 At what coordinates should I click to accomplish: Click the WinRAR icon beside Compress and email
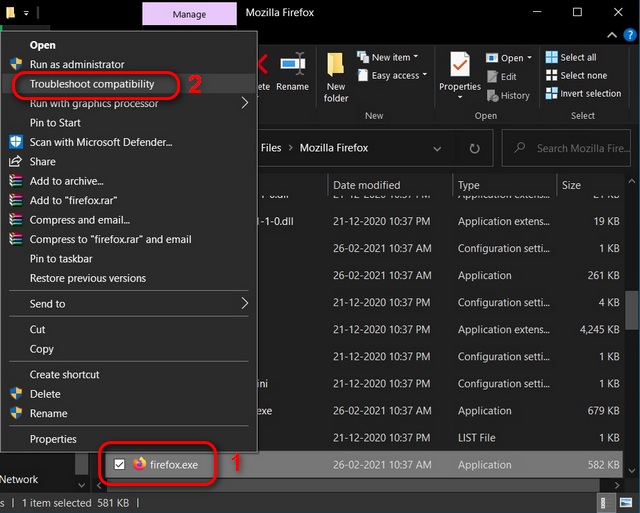tap(16, 220)
